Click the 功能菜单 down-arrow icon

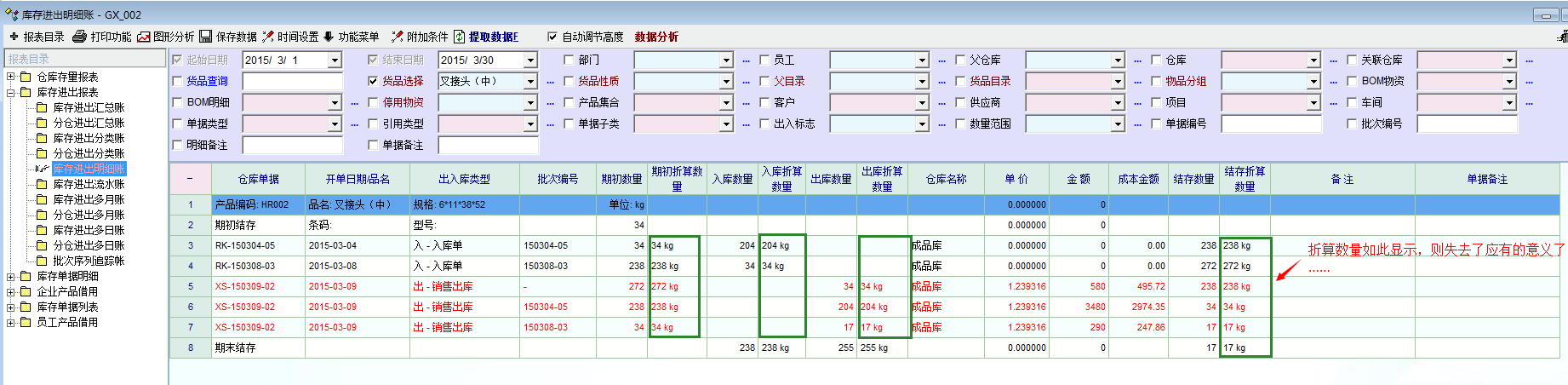(329, 37)
